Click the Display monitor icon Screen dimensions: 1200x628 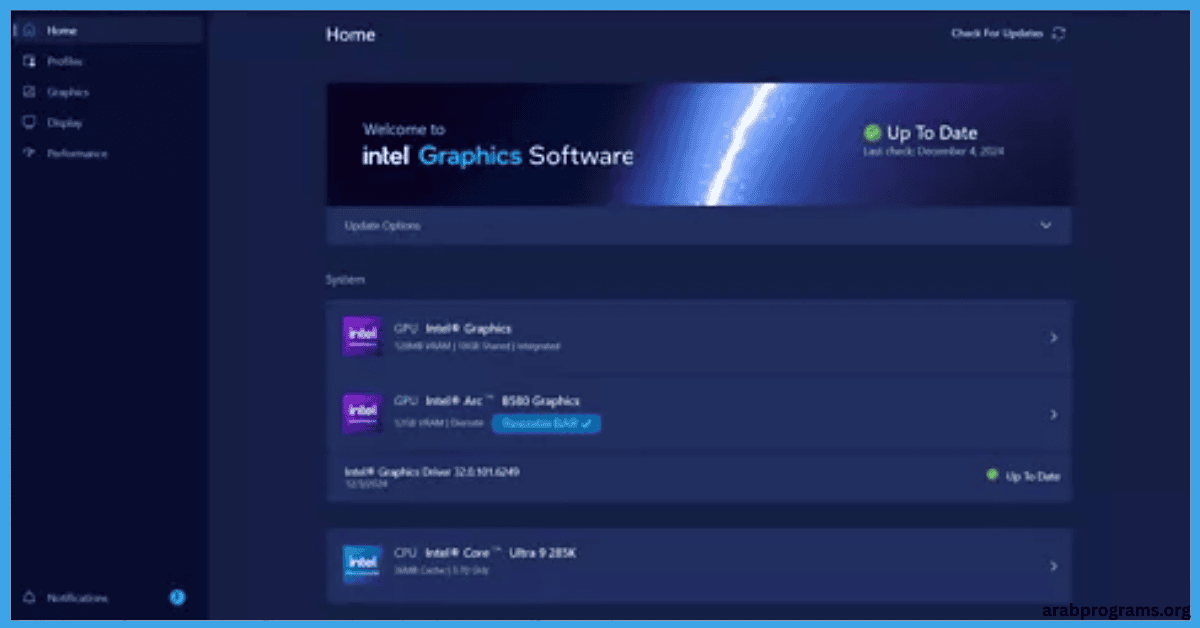coord(29,123)
